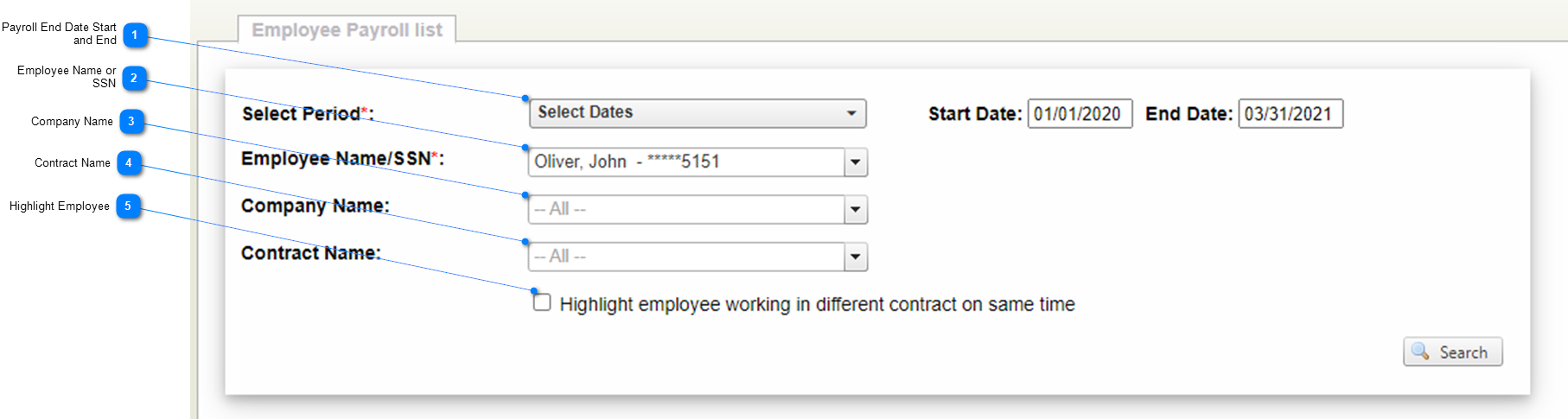Expand Employee Name/SSN dropdown arrow
This screenshot has height=419, width=1568.
pyautogui.click(x=856, y=162)
